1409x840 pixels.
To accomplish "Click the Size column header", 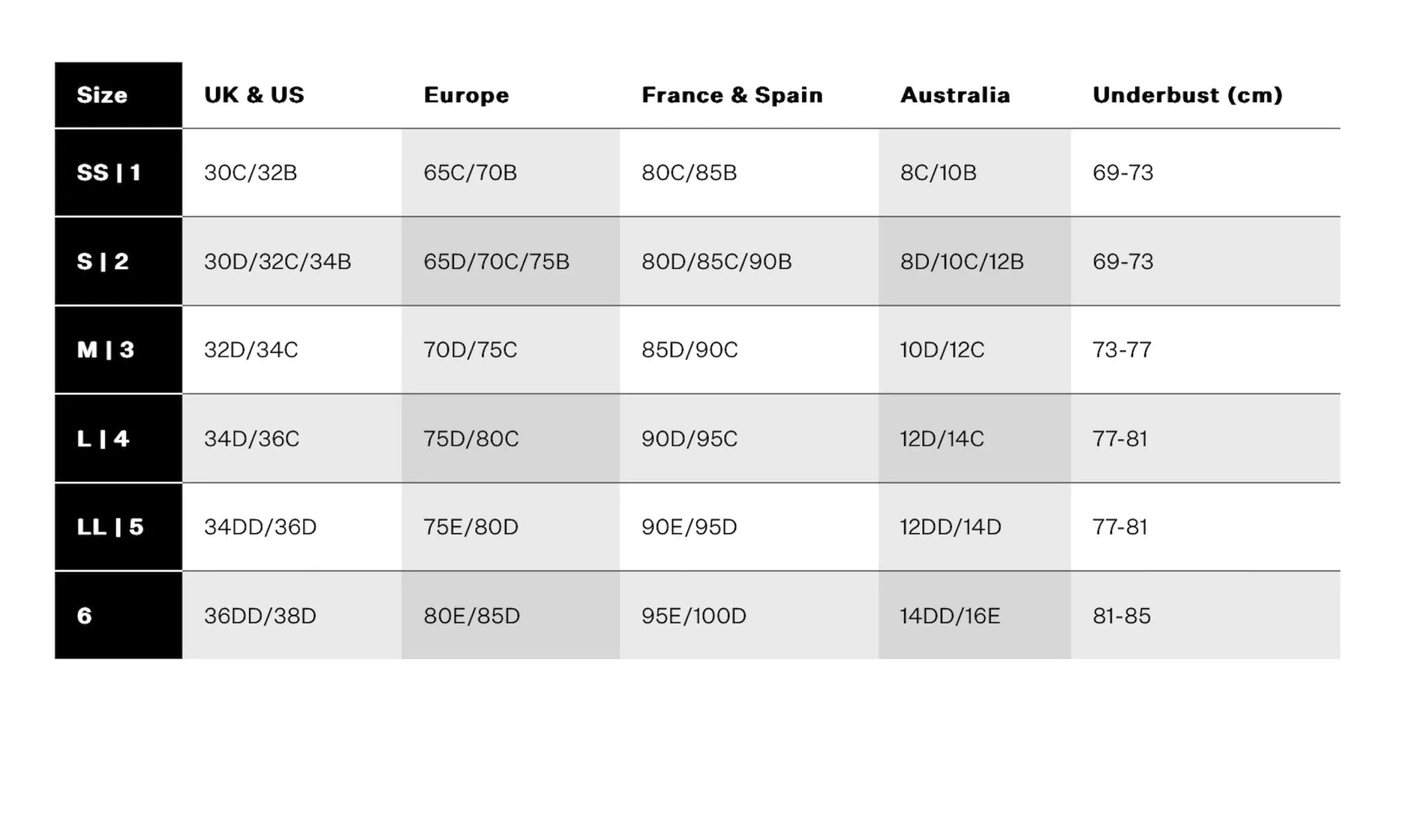I will [x=102, y=95].
